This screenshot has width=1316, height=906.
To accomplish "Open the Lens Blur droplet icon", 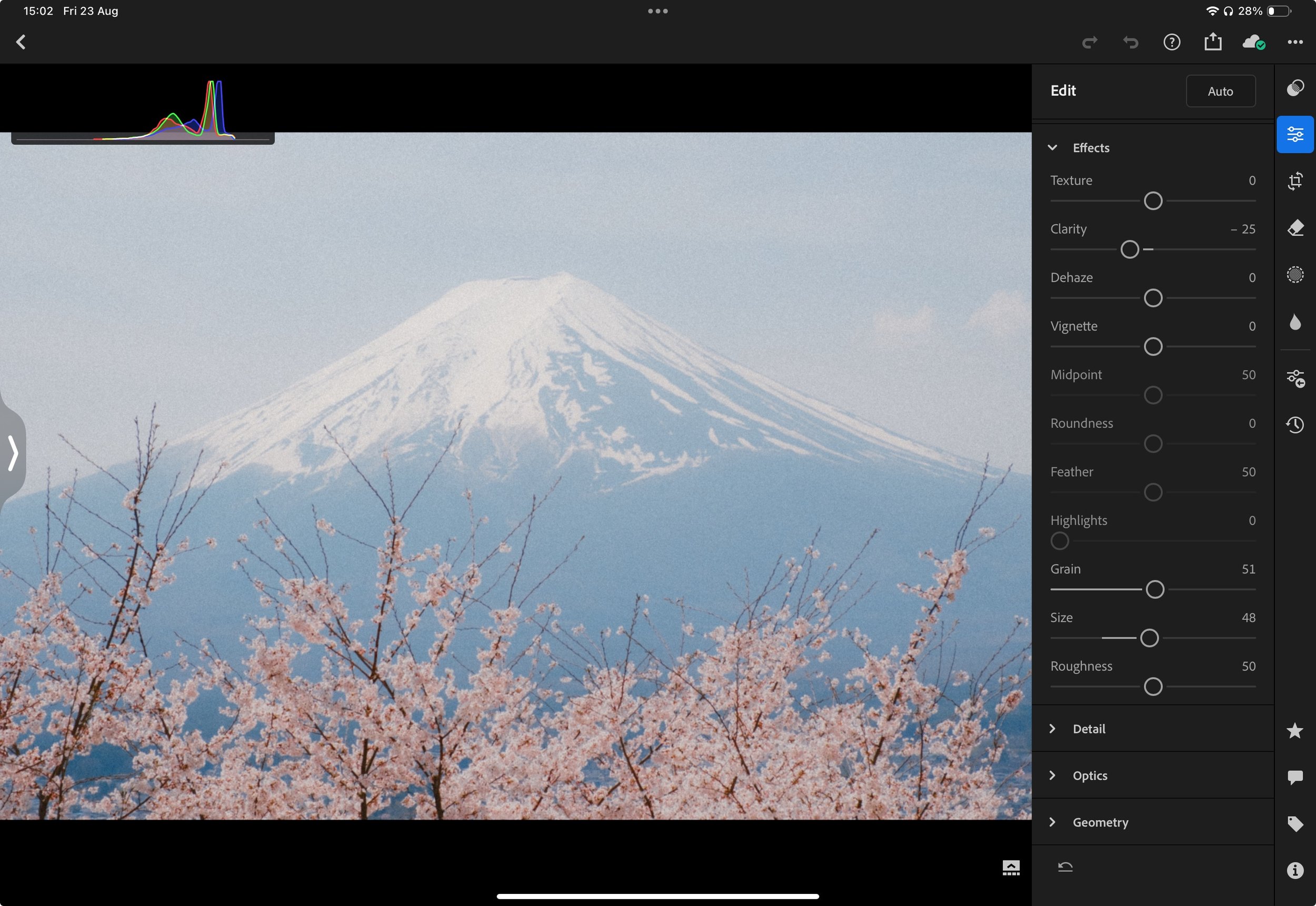I will pyautogui.click(x=1295, y=322).
